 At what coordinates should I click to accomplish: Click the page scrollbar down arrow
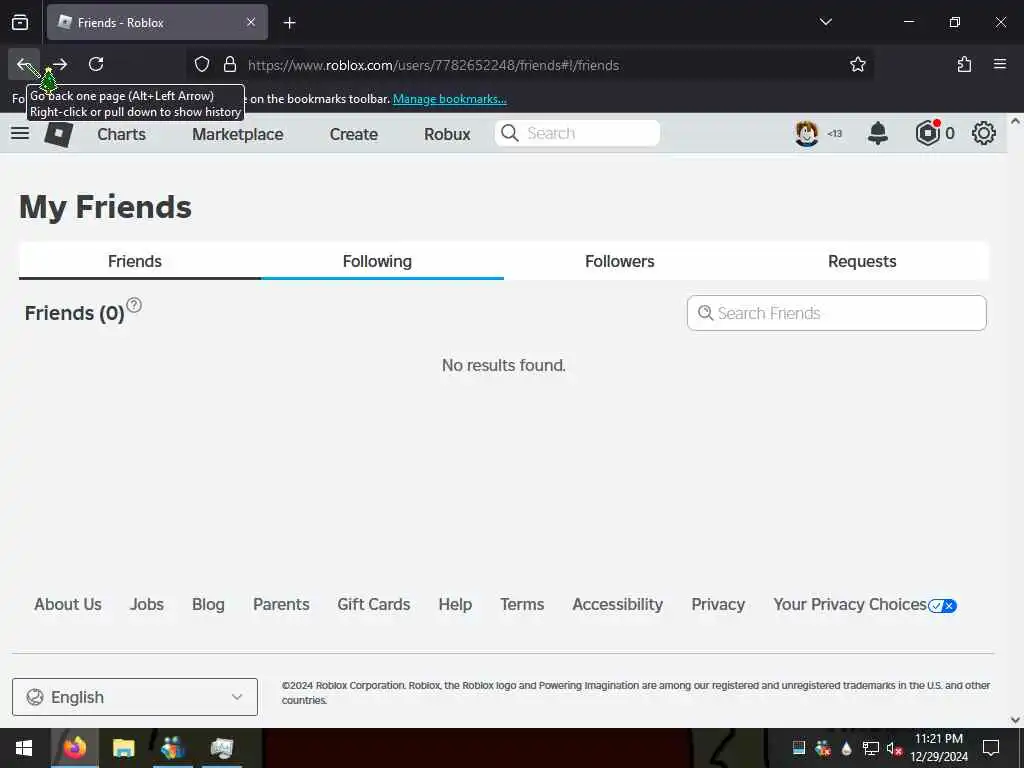[x=1015, y=720]
